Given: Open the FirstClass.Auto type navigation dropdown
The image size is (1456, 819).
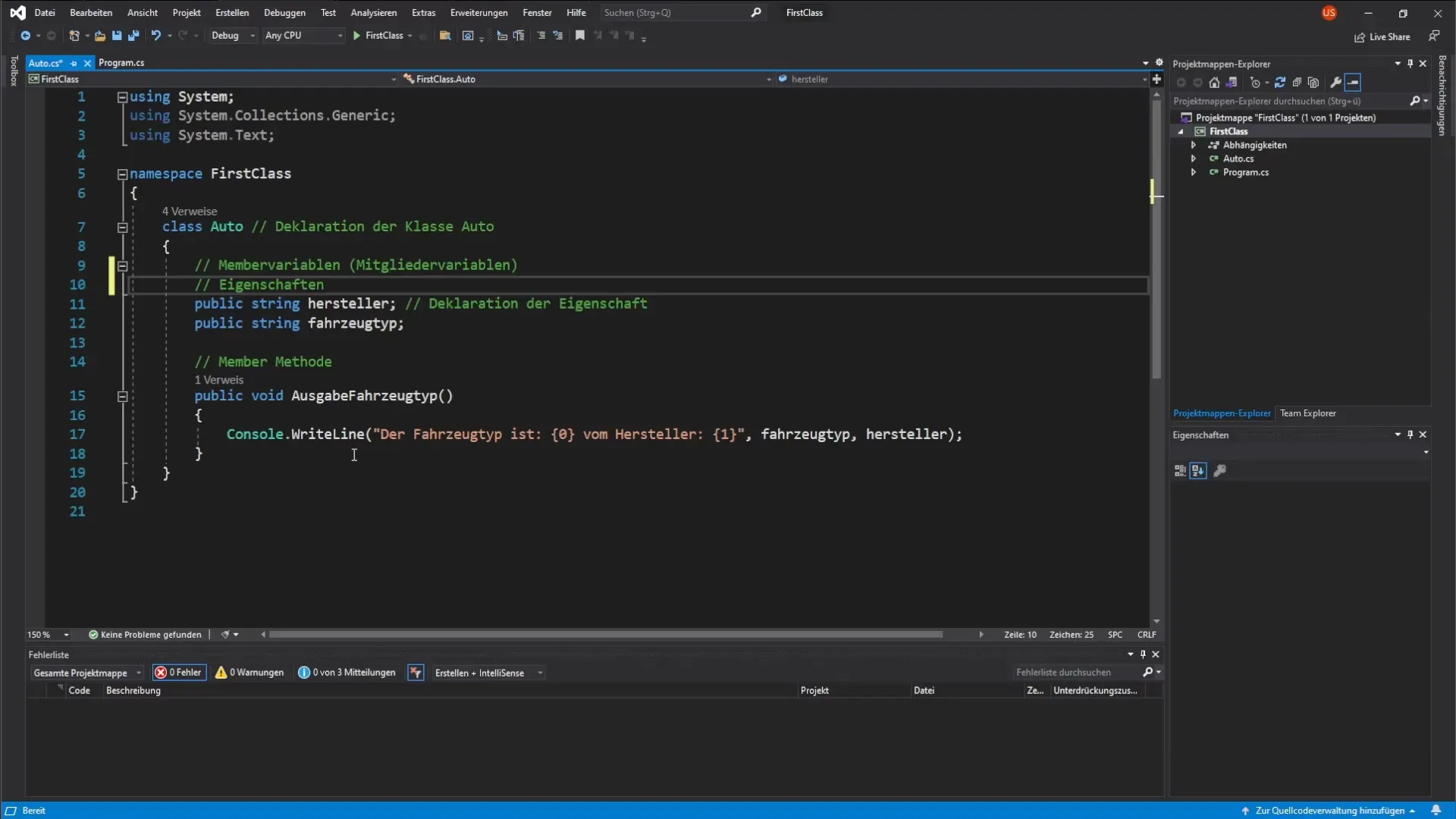Looking at the screenshot, I should (x=587, y=79).
